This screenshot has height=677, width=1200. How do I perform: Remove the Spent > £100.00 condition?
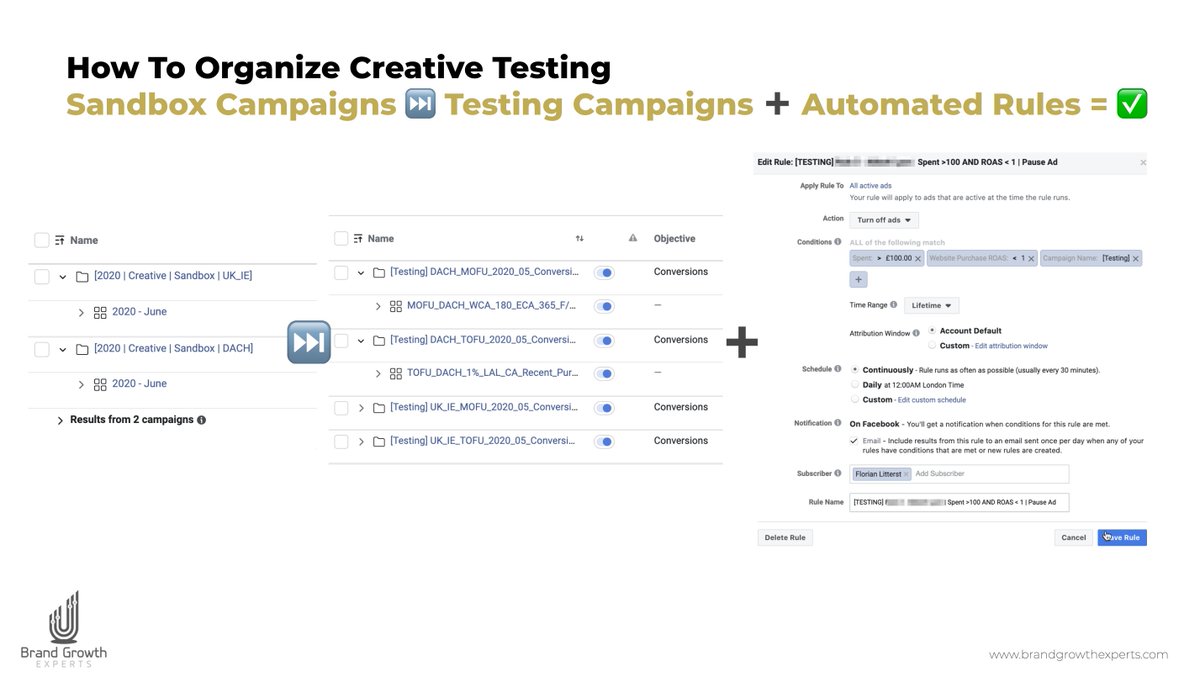[916, 259]
